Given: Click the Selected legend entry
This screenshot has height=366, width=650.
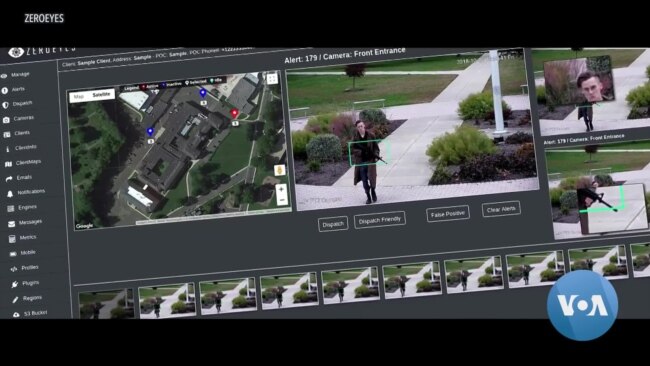Looking at the screenshot, I should (196, 82).
